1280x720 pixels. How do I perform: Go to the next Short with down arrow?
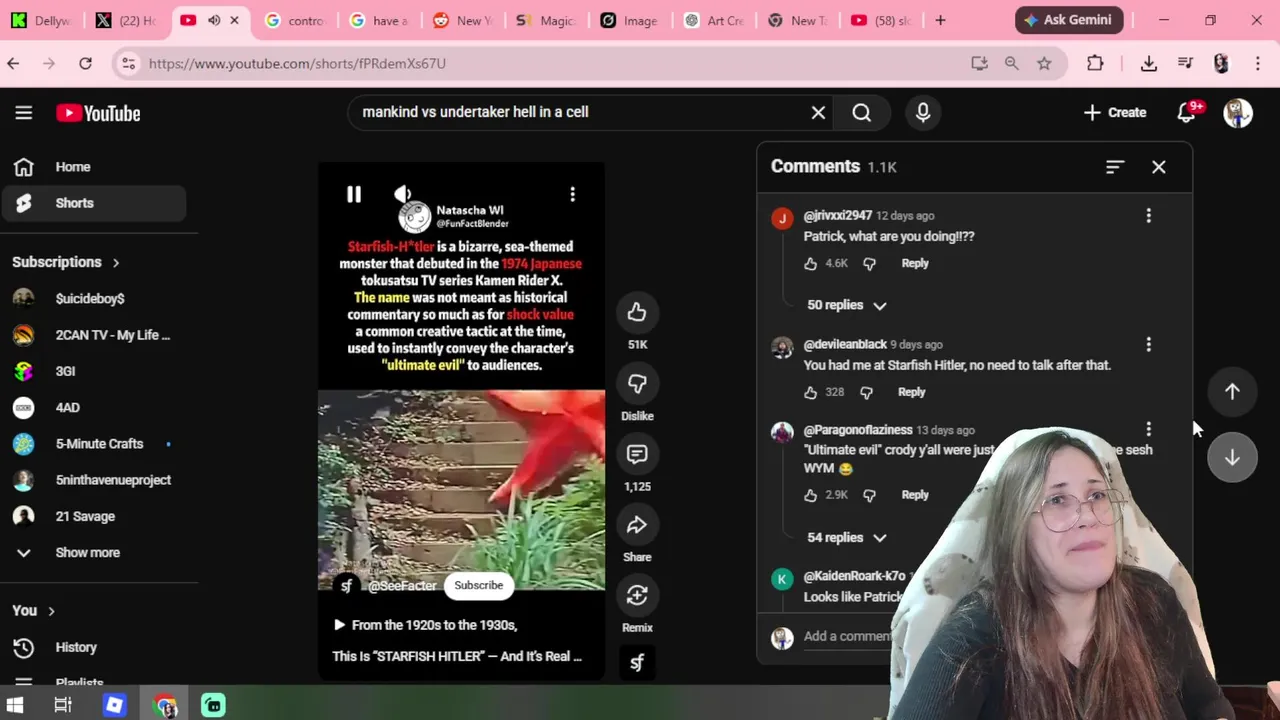(x=1232, y=458)
